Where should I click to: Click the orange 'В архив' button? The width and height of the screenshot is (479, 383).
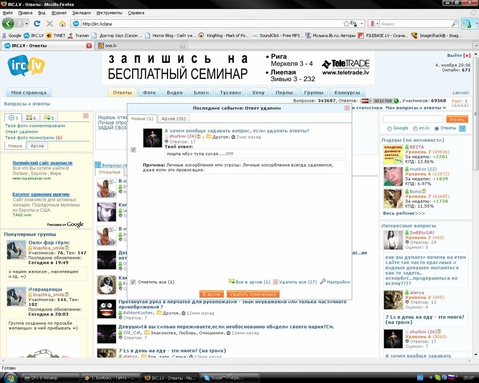[x=211, y=294]
